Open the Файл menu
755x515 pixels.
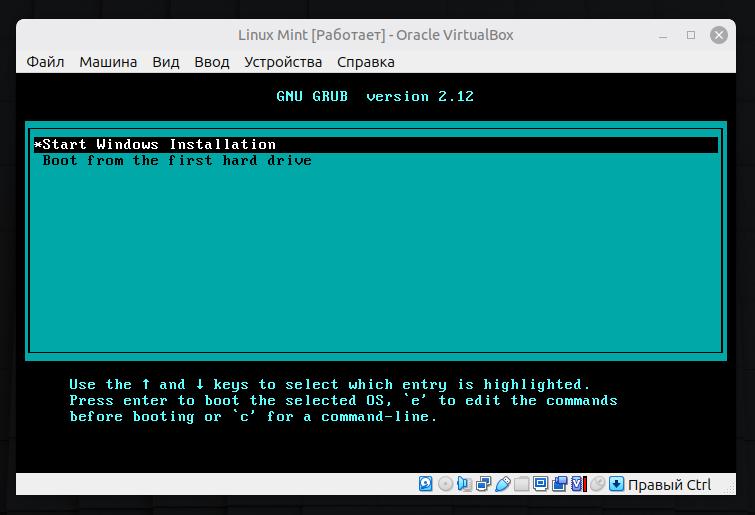pyautogui.click(x=45, y=62)
